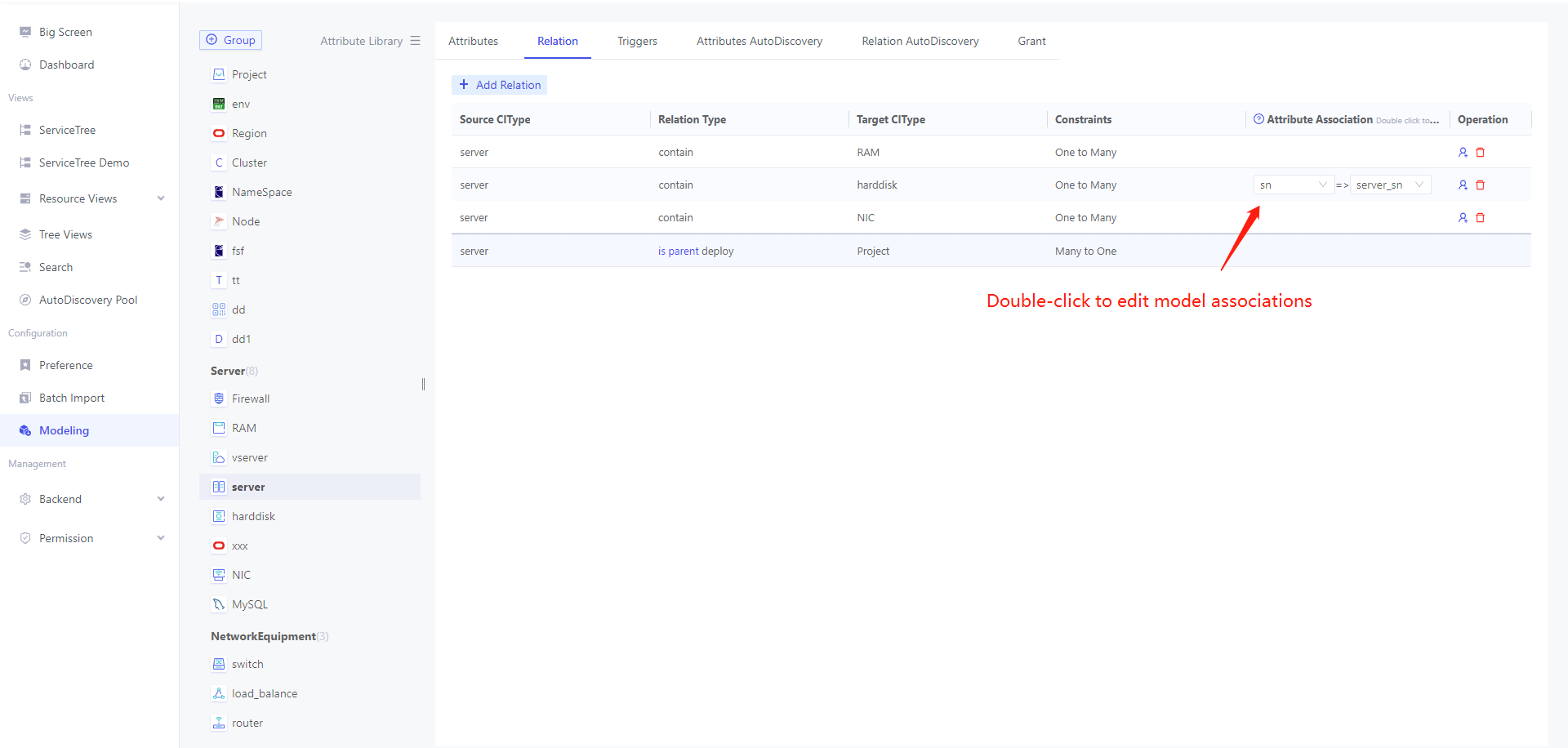Click the env model icon

(219, 104)
